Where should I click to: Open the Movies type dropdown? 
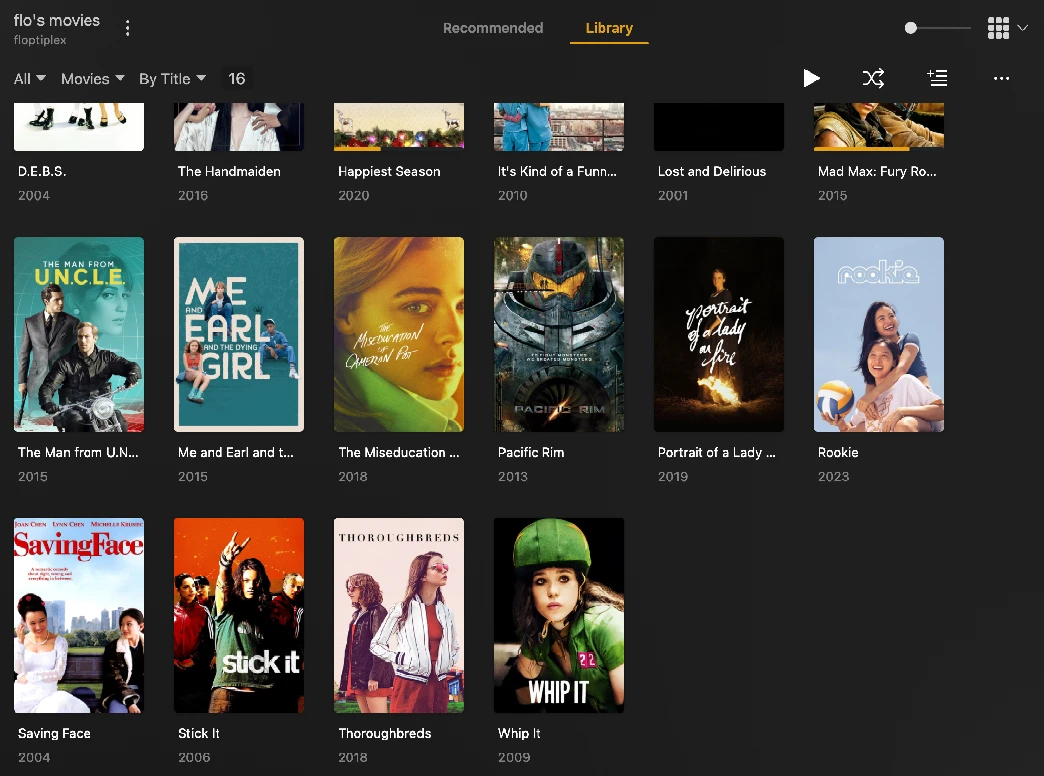[x=92, y=78]
